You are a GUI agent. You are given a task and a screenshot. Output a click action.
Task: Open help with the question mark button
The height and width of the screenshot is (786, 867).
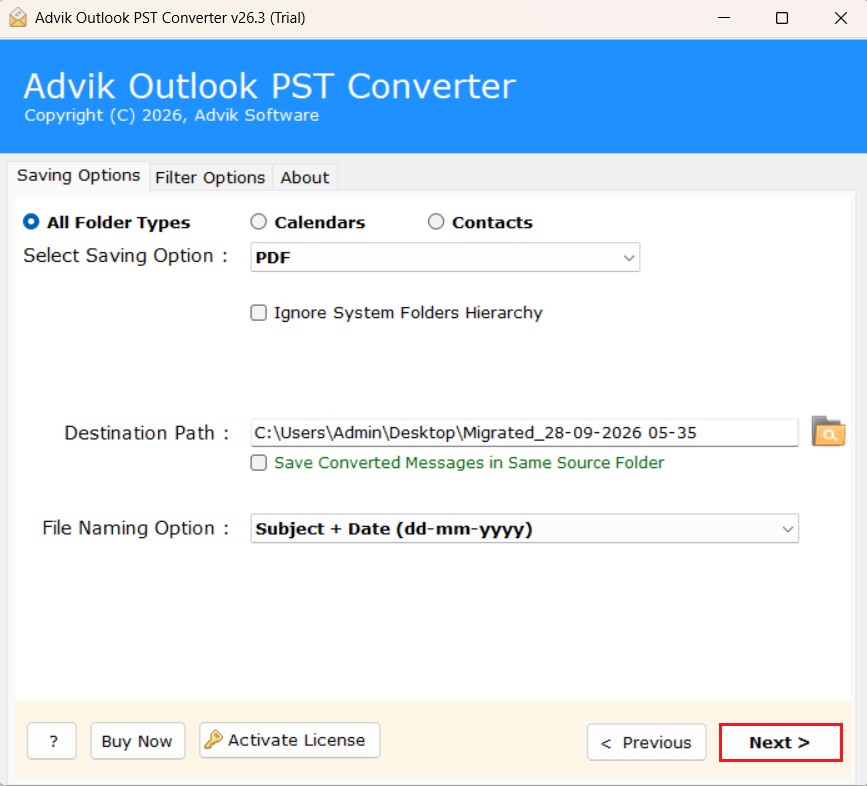(x=52, y=741)
